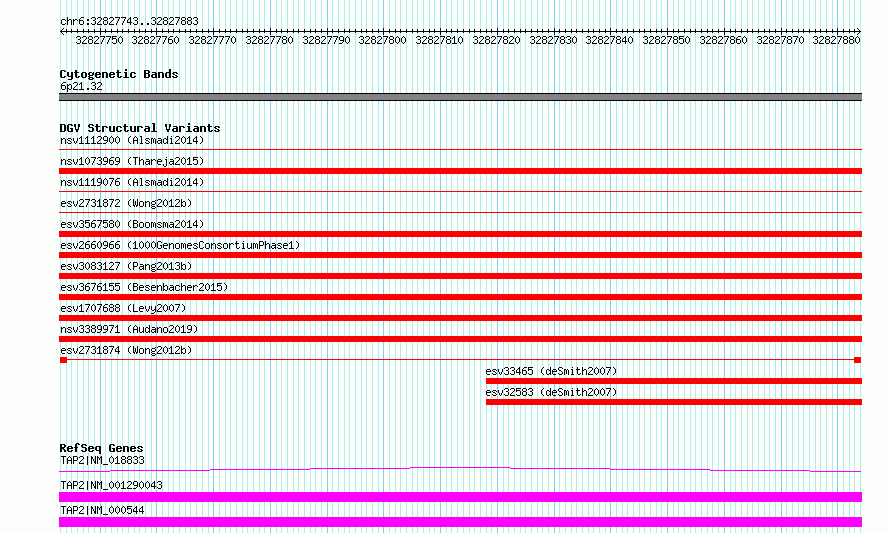Click ruler position label 32827820

point(496,40)
